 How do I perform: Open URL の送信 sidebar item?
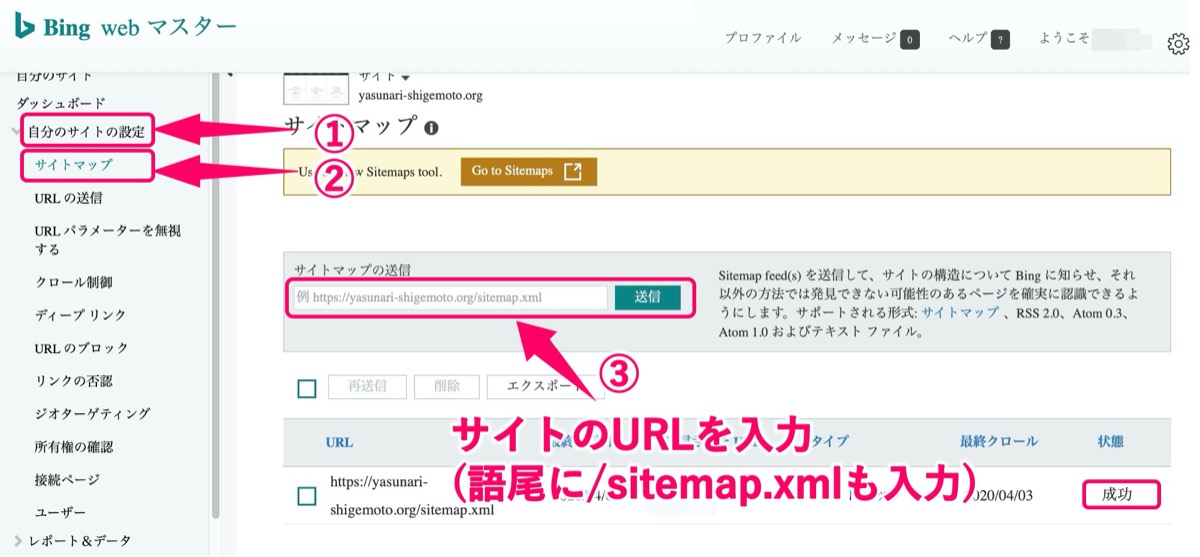click(x=68, y=198)
